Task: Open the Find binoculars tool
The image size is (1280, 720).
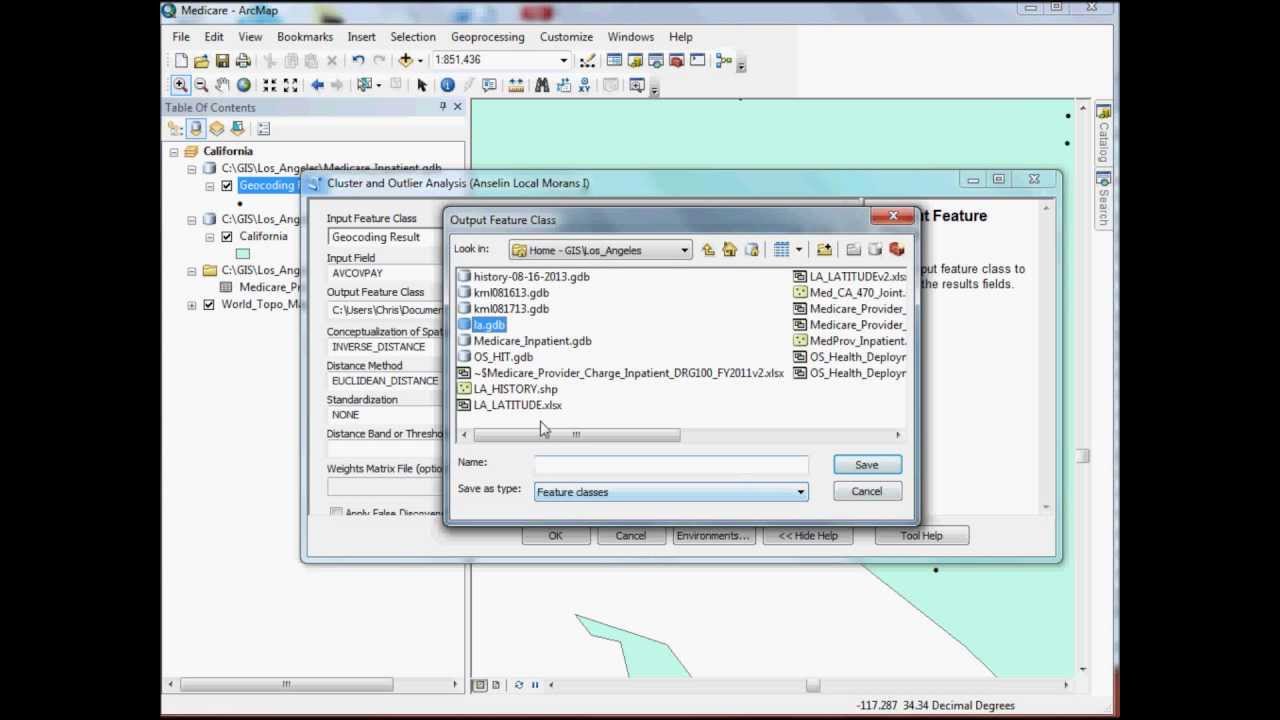Action: [x=541, y=86]
